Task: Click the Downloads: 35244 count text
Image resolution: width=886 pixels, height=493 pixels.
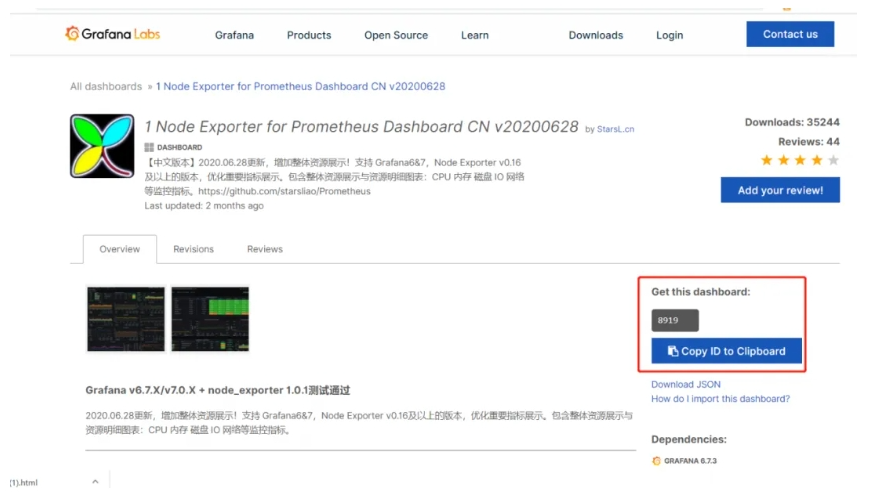Action: [x=792, y=122]
